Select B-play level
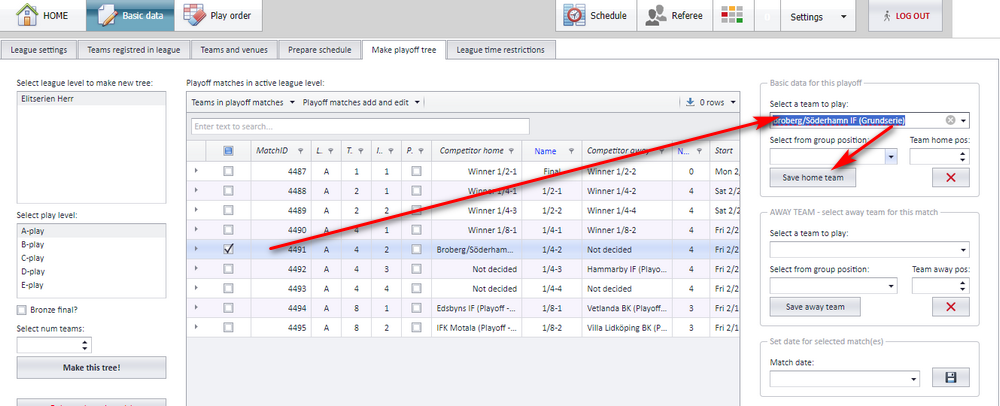 [x=91, y=245]
